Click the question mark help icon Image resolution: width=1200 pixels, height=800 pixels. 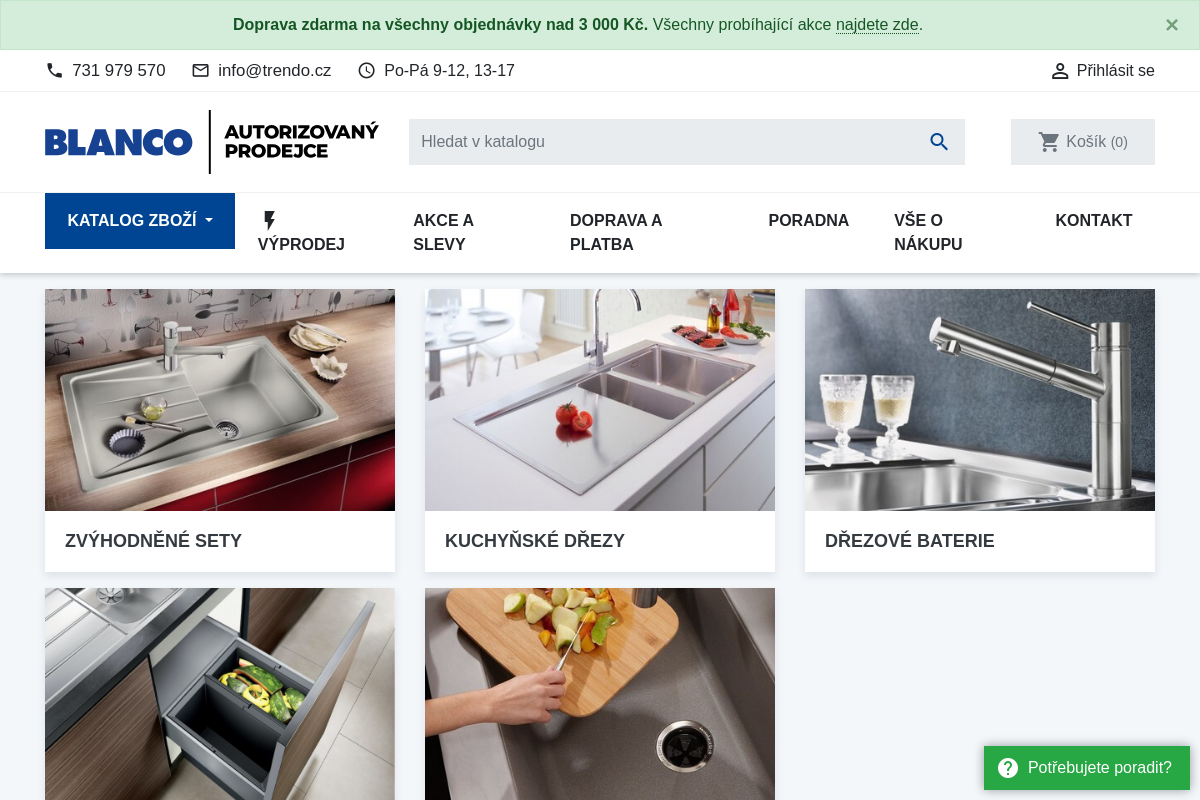[1008, 768]
